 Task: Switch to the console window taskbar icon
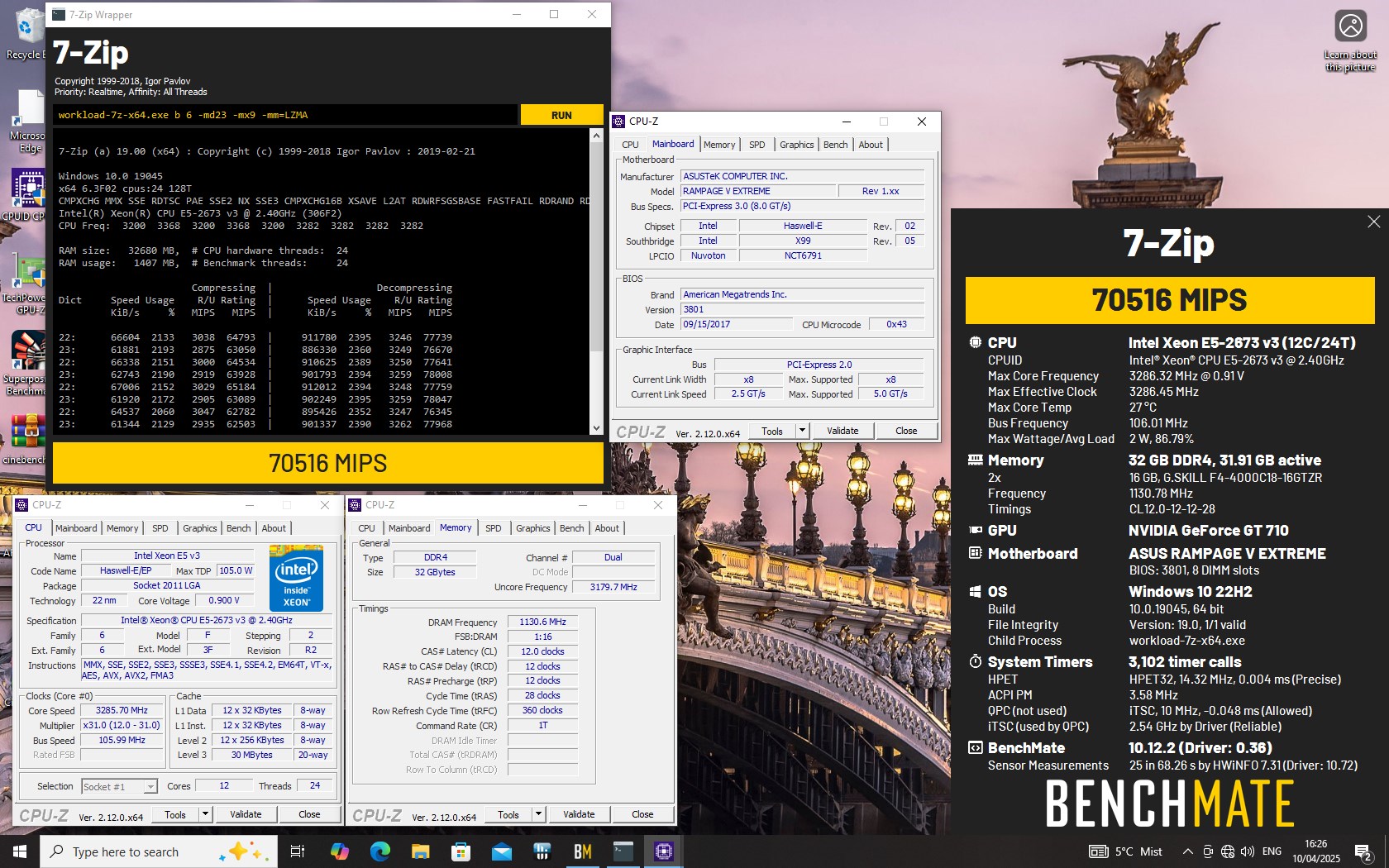pyautogui.click(x=623, y=851)
